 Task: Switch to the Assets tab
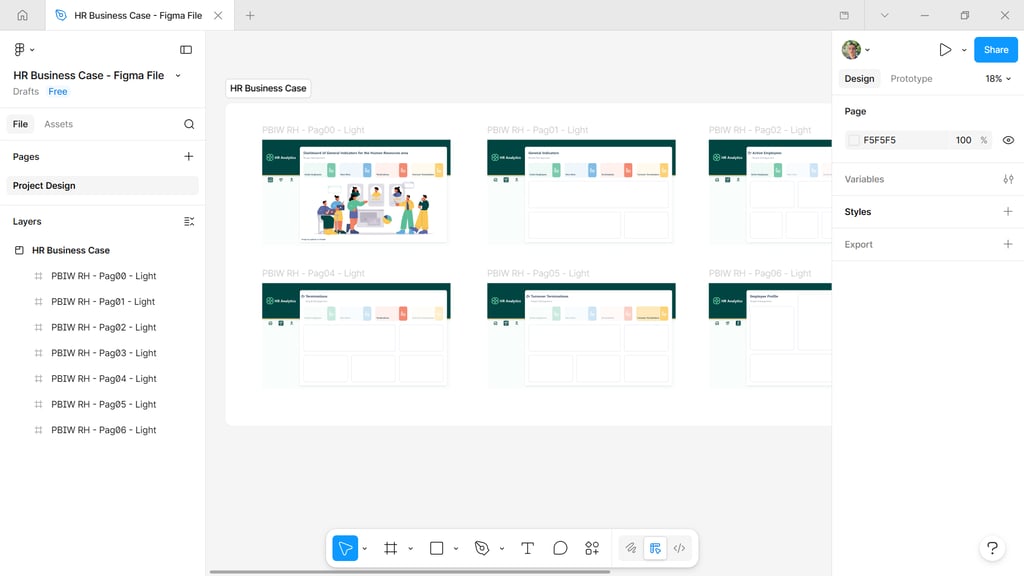click(x=58, y=124)
